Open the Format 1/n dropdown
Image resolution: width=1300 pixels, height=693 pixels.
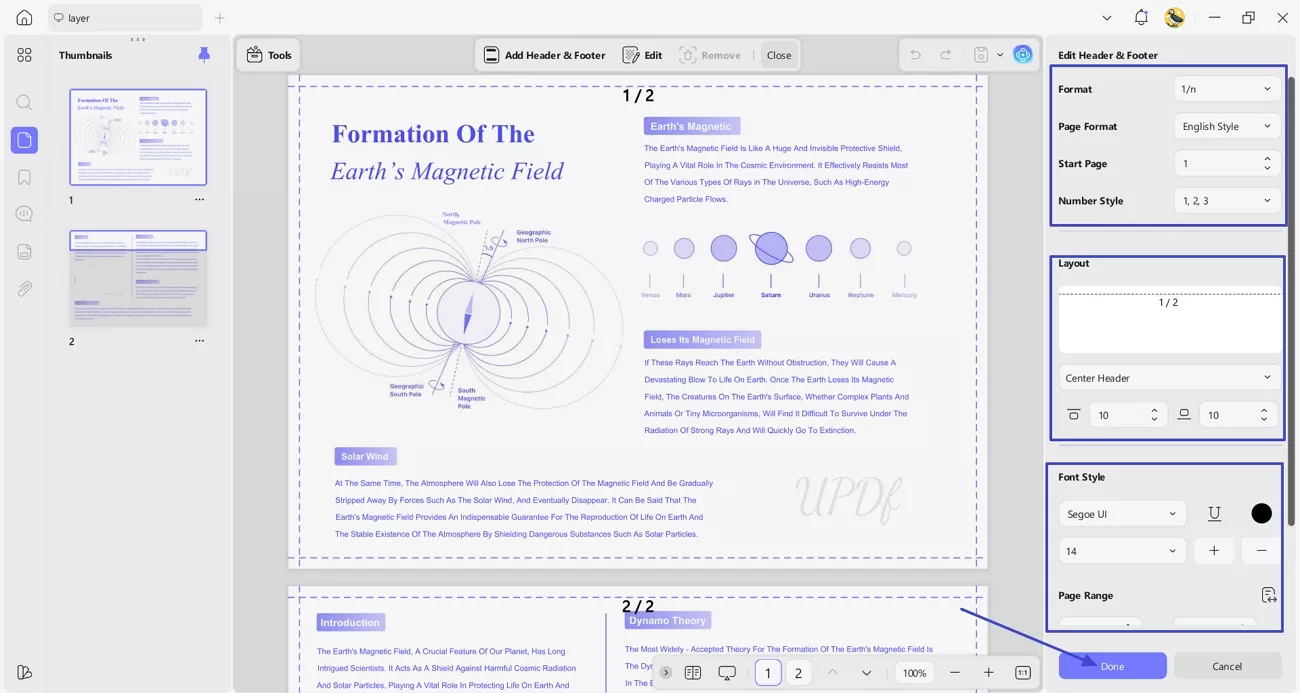pyautogui.click(x=1226, y=89)
